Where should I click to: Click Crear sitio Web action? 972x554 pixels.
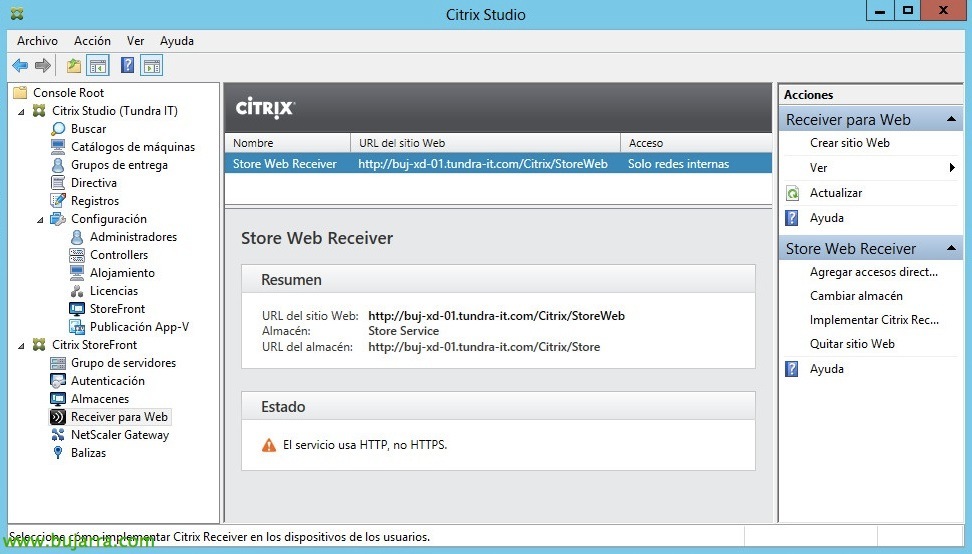pyautogui.click(x=849, y=143)
